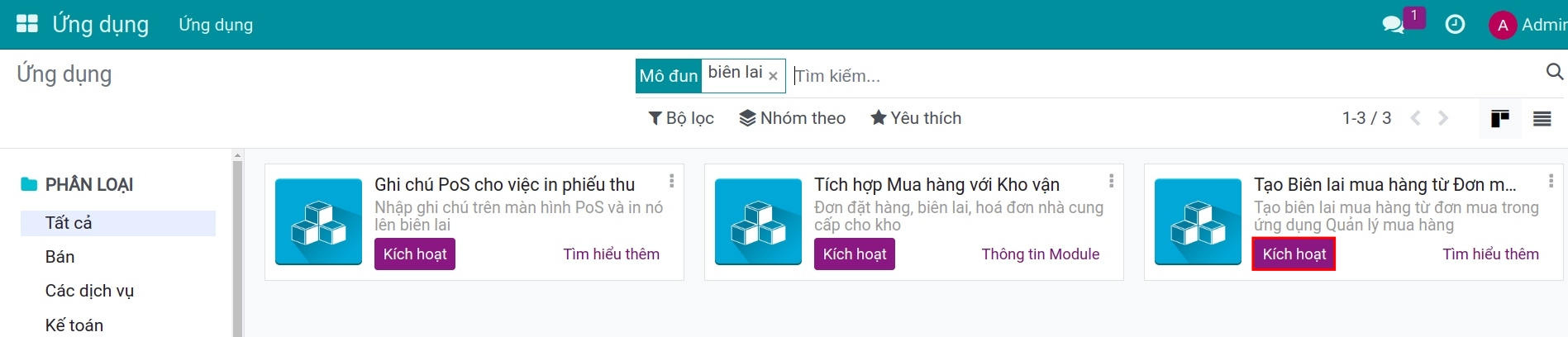The image size is (1568, 337).
Task: Click title 'Tích hợp Mua hàng với Kho vận'
Action: 937,184
